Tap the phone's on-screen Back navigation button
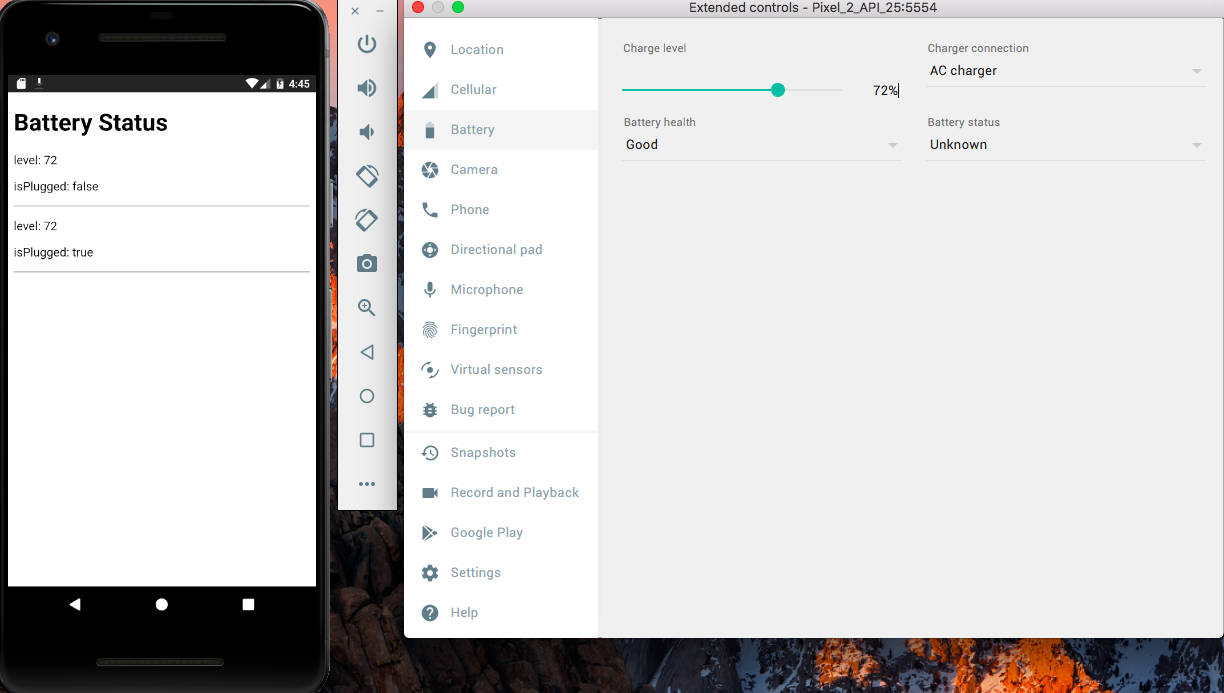The image size is (1224, 693). click(x=75, y=604)
